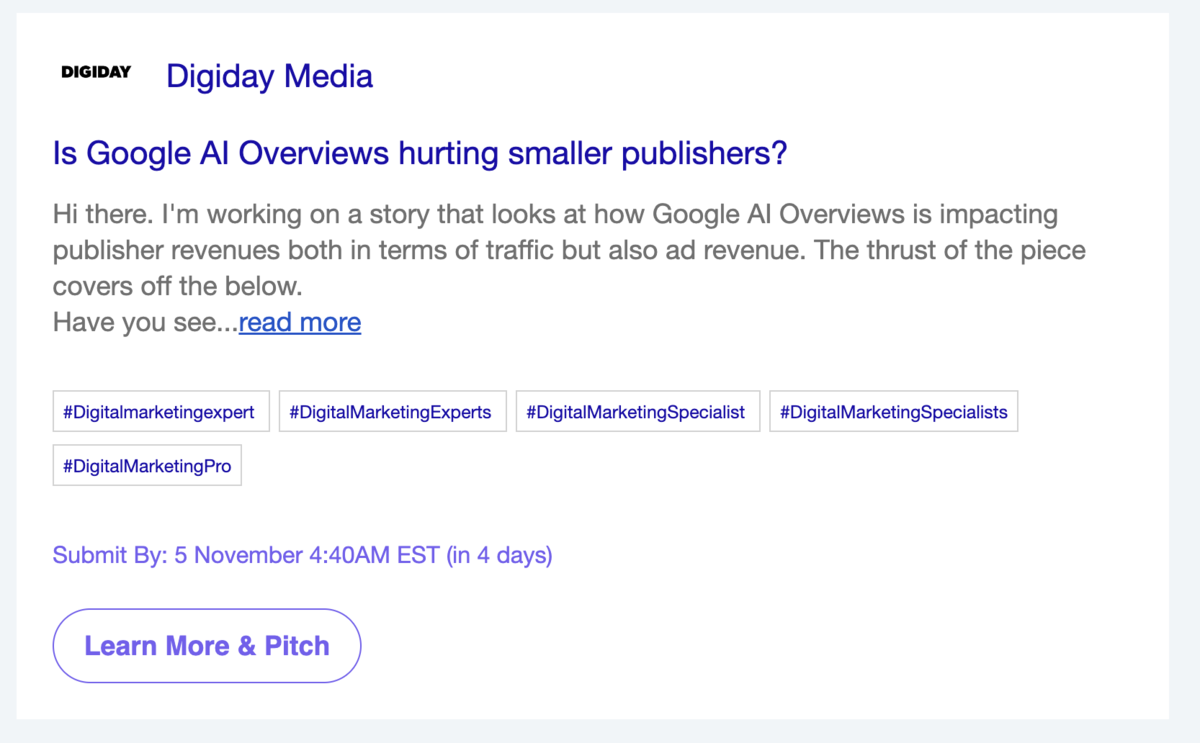Select the #Digitalmarketingexpert singular tag

[x=160, y=412]
